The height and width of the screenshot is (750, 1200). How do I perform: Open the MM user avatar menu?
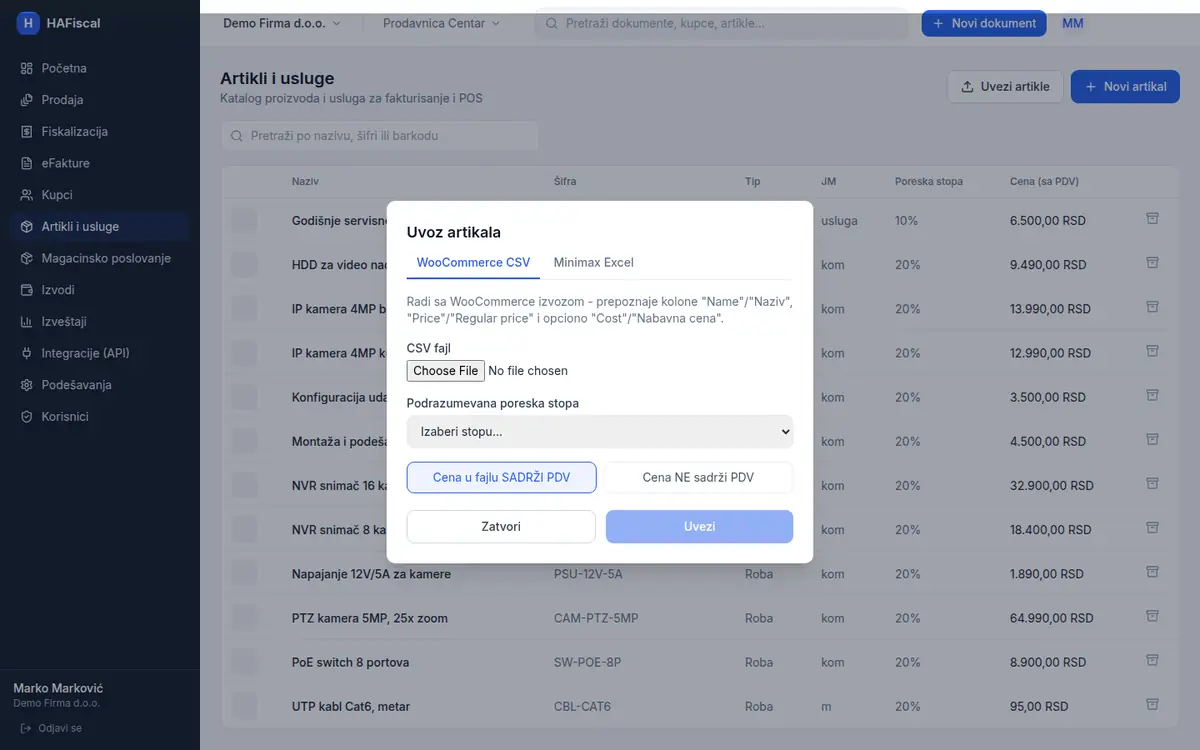pyautogui.click(x=1073, y=23)
